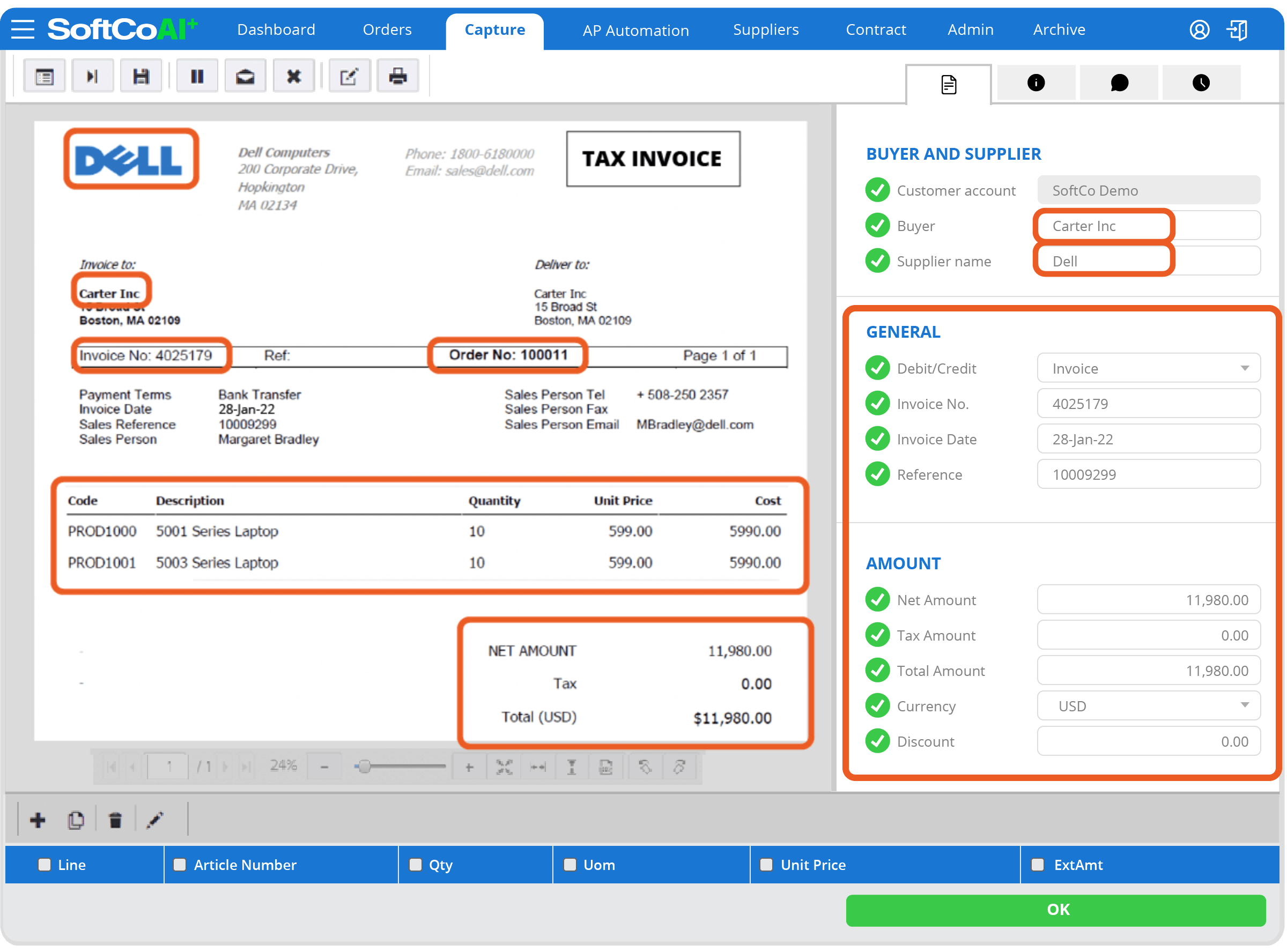Viewport: 1287px width, 952px height.
Task: Click the trash delete line icon
Action: (x=115, y=820)
